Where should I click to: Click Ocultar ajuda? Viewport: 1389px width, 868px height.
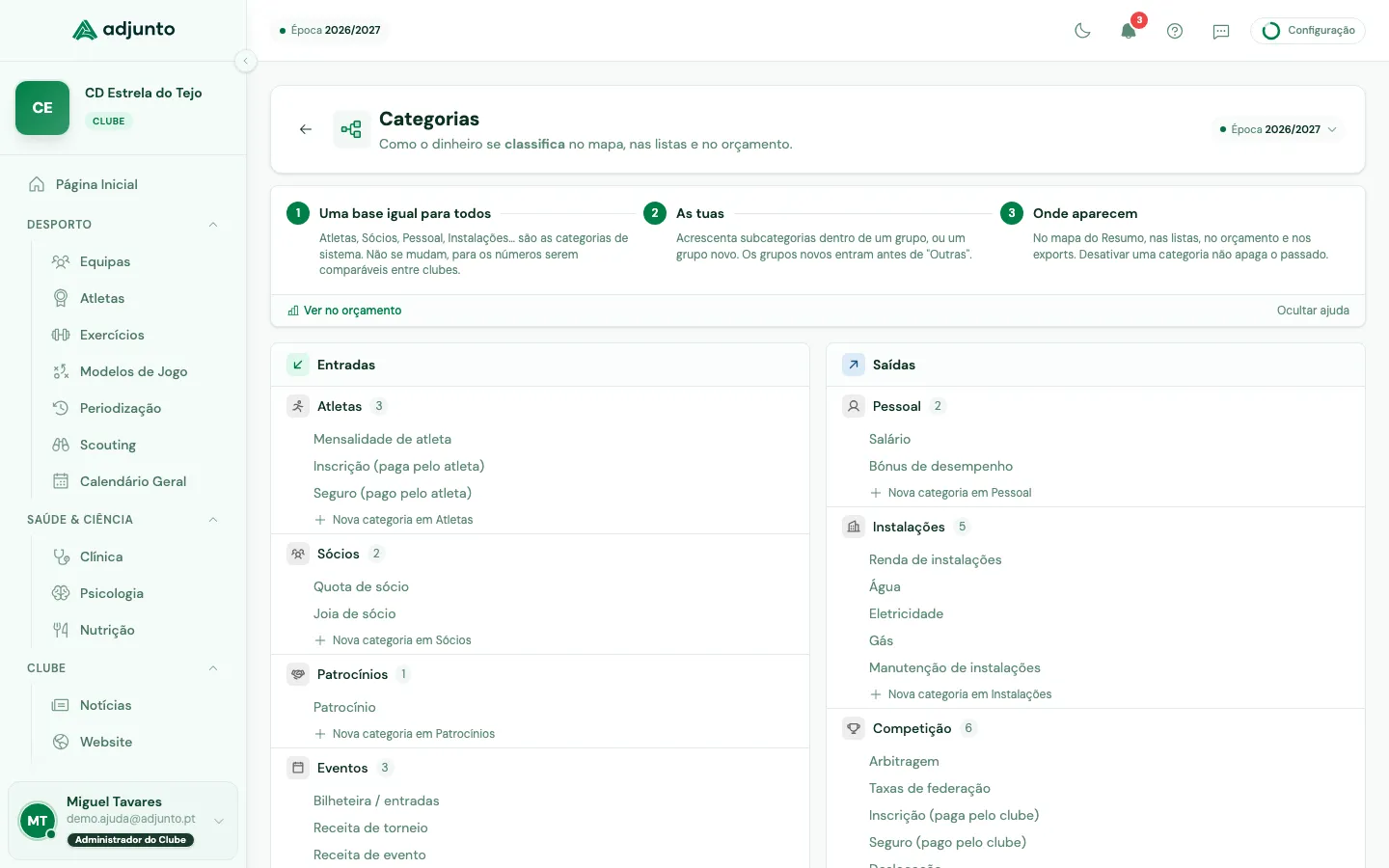click(x=1313, y=311)
